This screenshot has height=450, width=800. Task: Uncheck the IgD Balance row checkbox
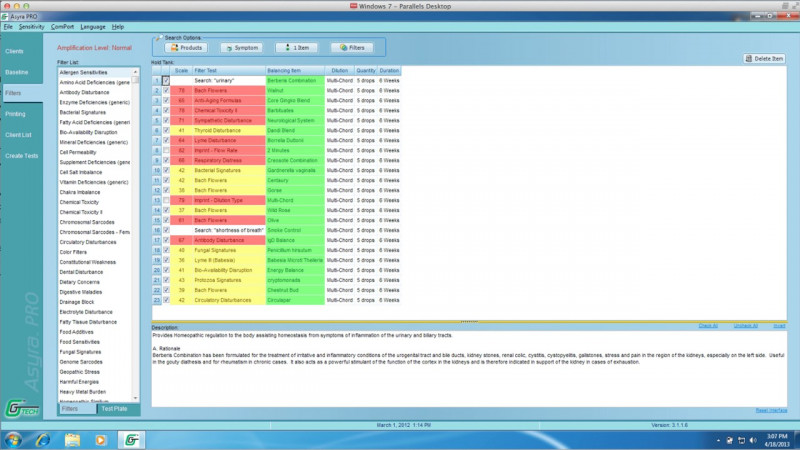(x=166, y=240)
